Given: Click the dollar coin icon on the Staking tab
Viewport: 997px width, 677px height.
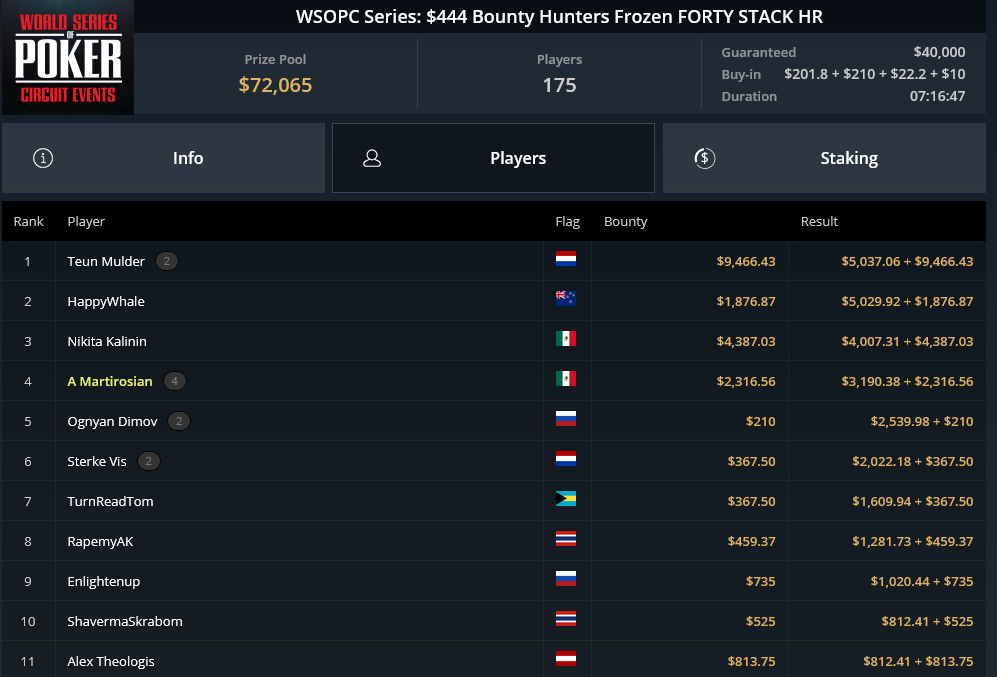Looking at the screenshot, I should (x=705, y=158).
